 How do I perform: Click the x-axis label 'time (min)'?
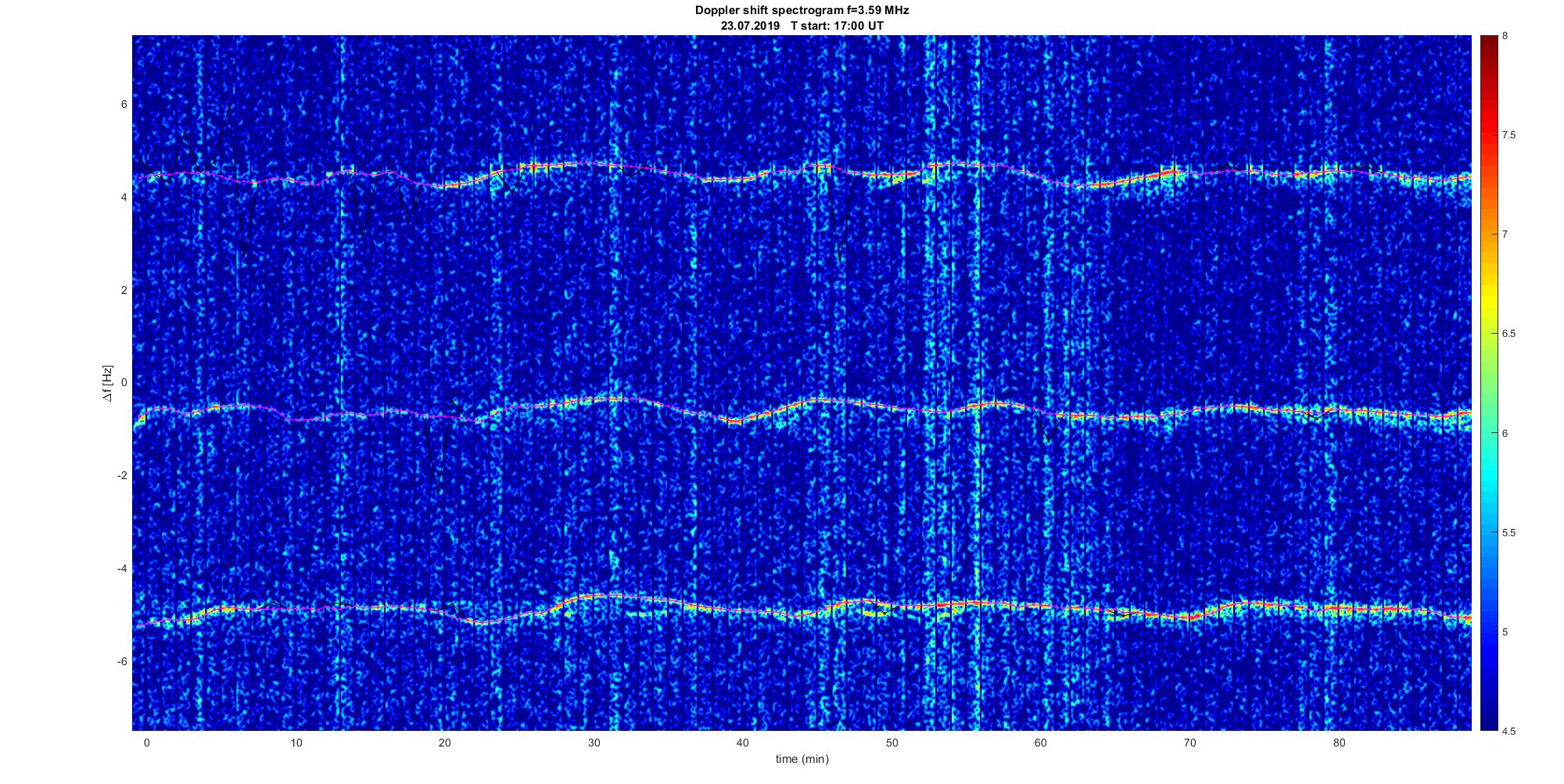click(x=802, y=759)
